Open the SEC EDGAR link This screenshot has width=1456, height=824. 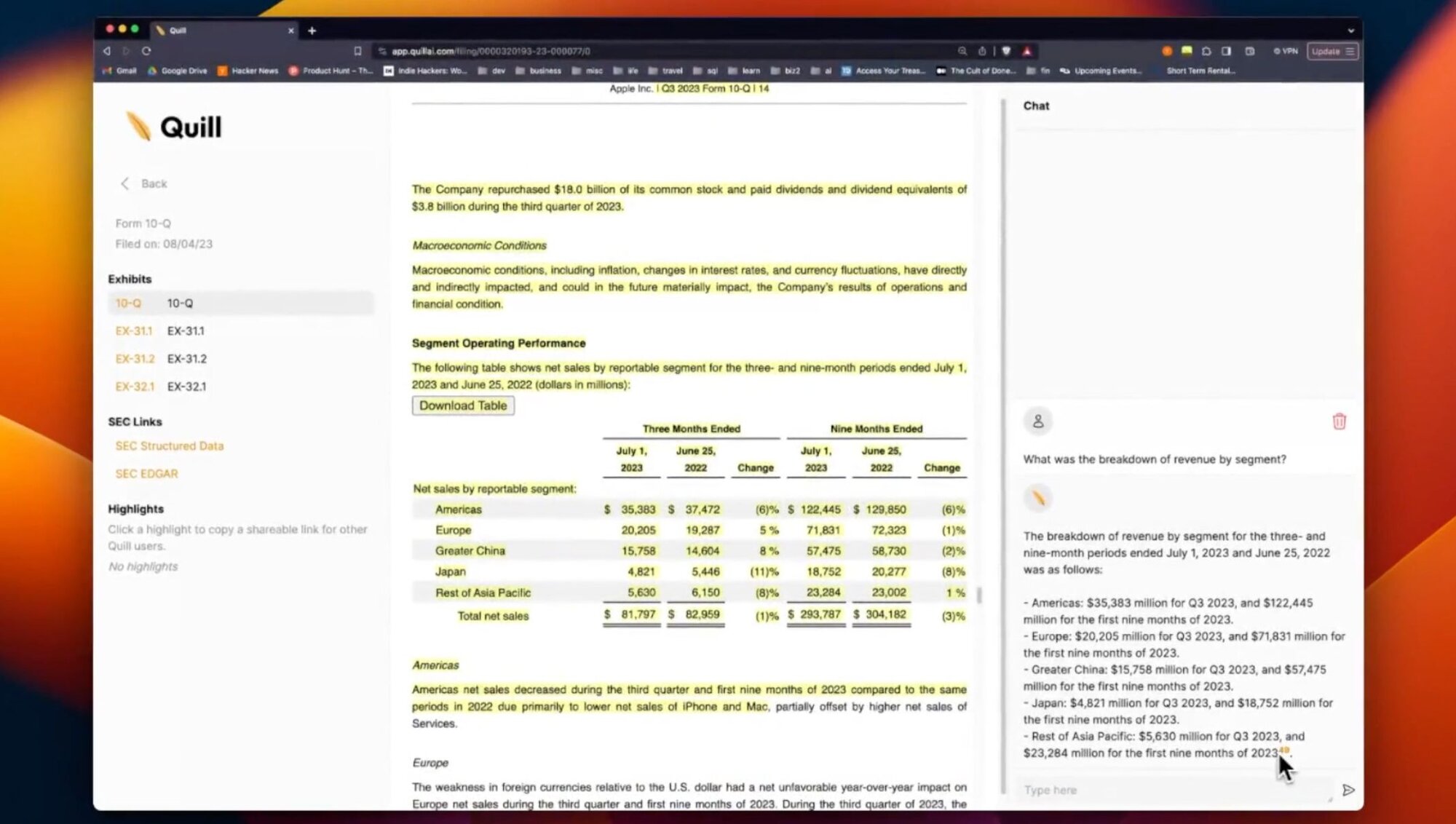(x=146, y=473)
